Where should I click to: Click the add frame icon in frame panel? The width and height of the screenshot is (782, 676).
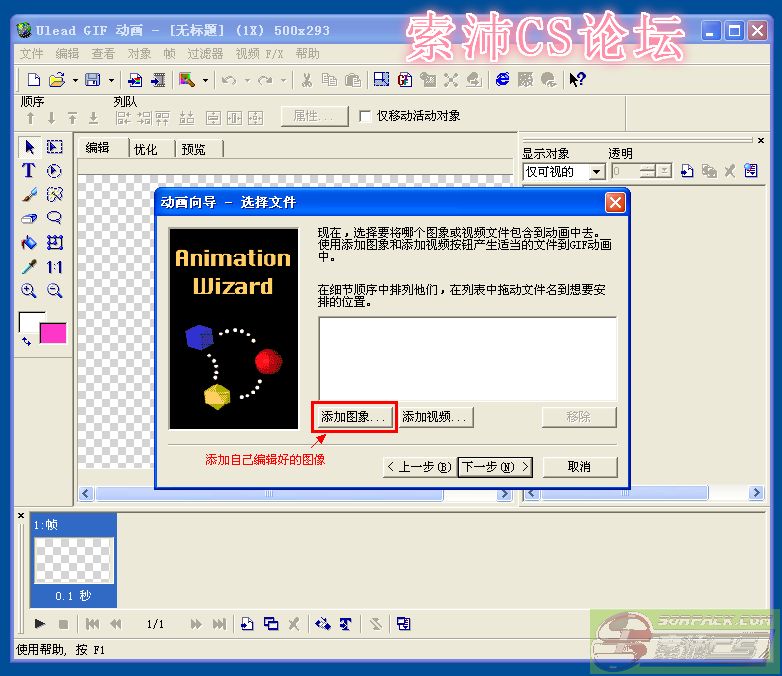247,624
